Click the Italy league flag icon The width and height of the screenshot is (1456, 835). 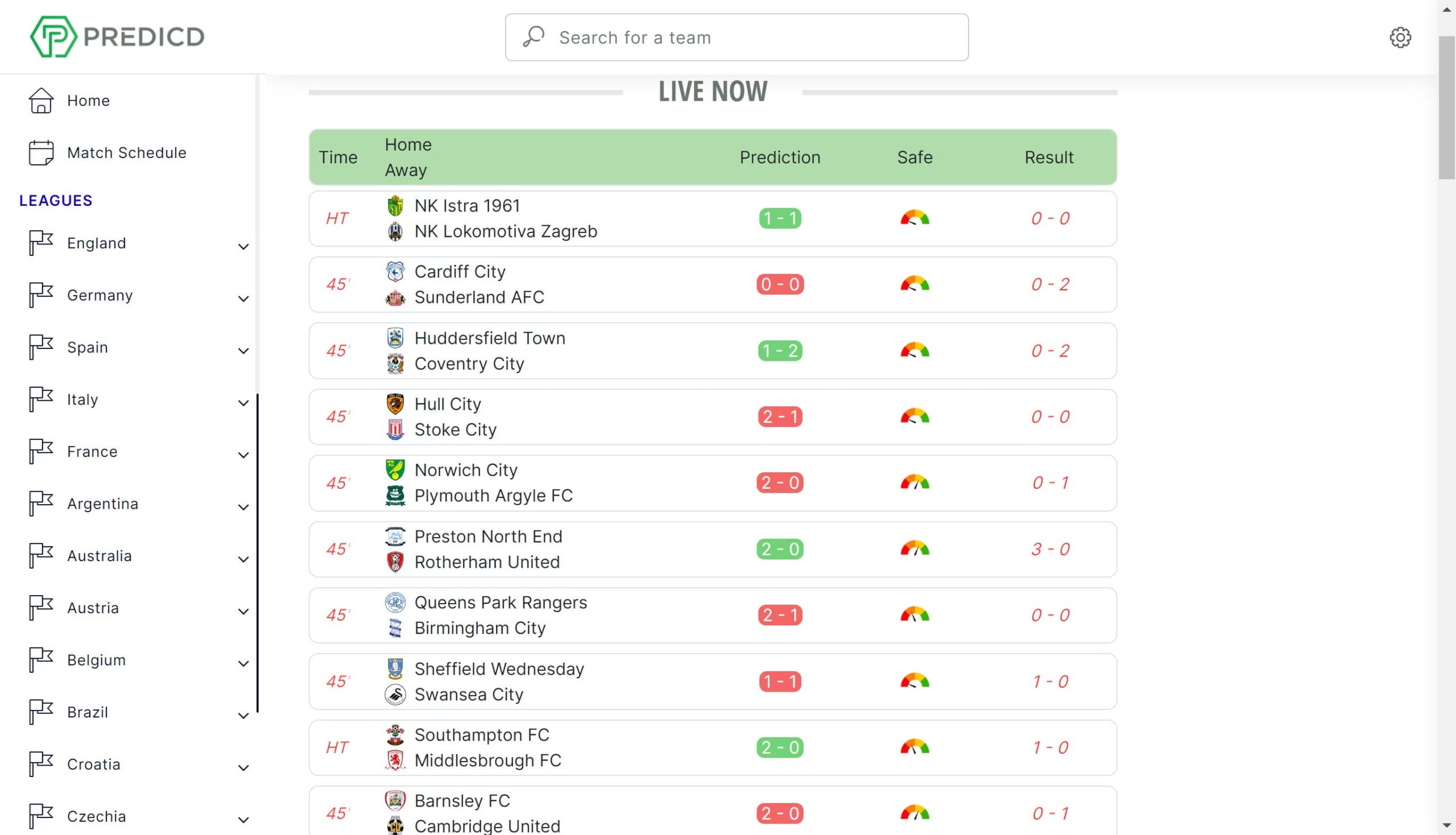click(40, 399)
